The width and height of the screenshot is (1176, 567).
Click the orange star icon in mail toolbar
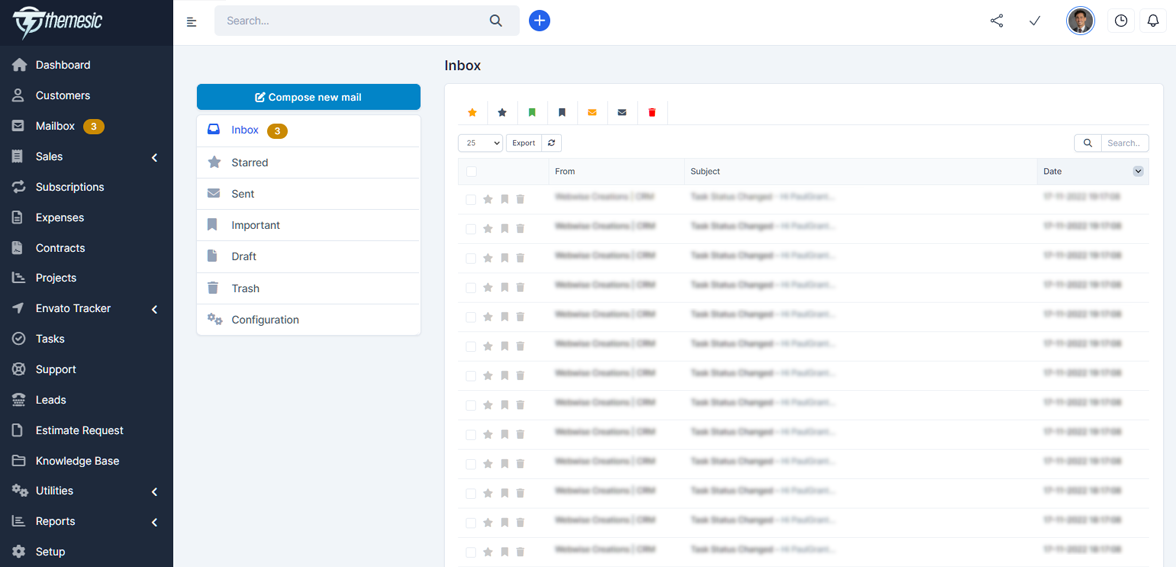472,113
